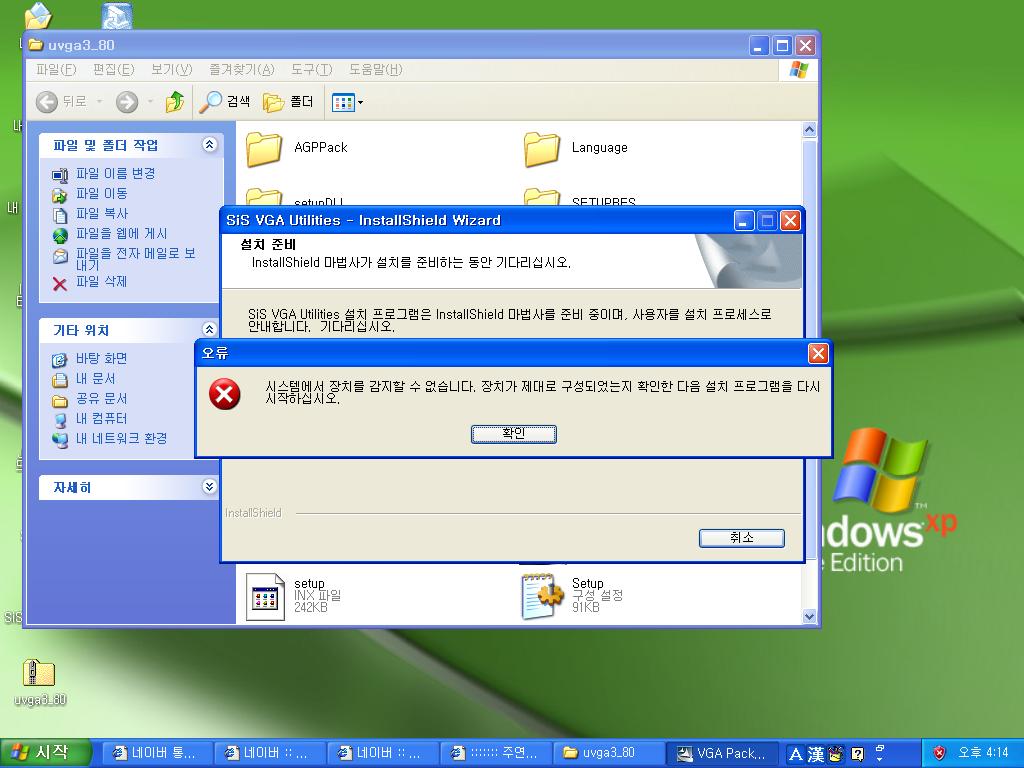The width and height of the screenshot is (1024, 768).
Task: Click the 확인 button in the error dialog
Action: 513,434
